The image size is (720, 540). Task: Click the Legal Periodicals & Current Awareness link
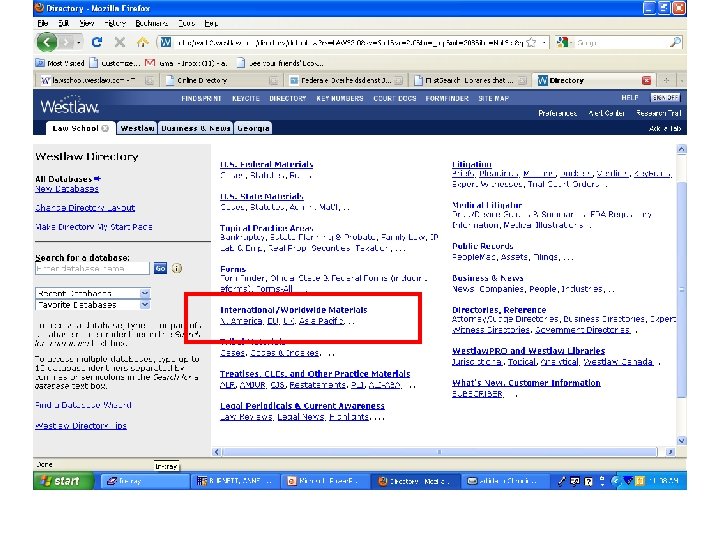click(302, 406)
